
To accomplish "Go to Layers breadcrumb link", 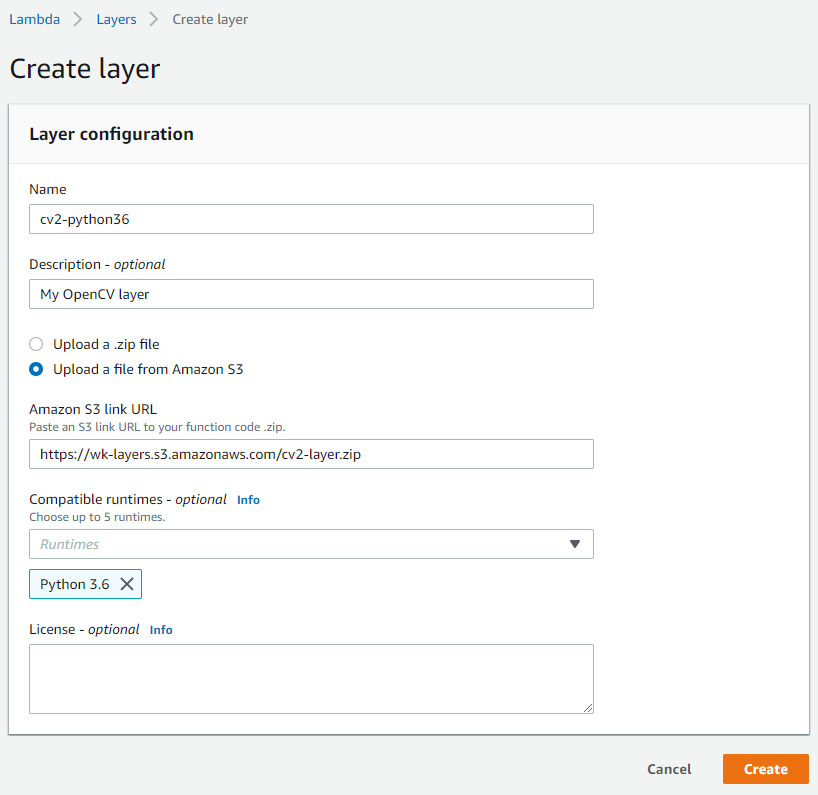I will pyautogui.click(x=116, y=19).
